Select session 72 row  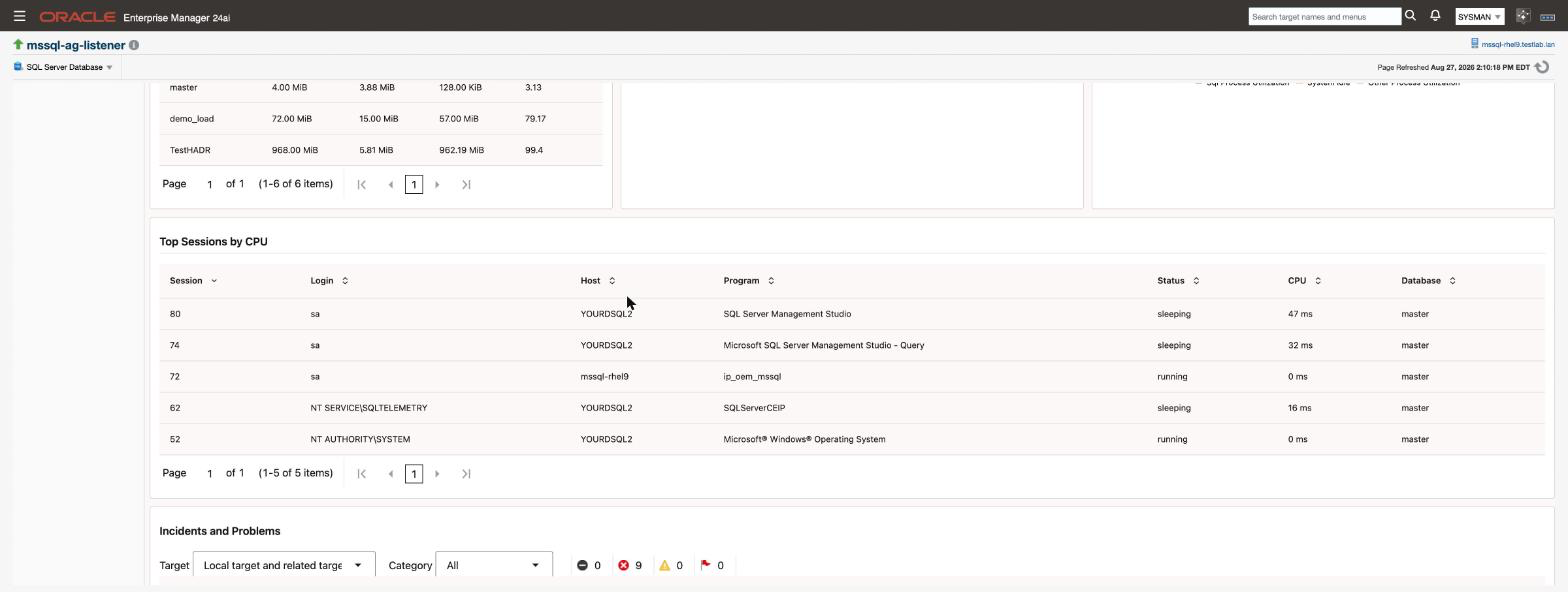(851, 377)
